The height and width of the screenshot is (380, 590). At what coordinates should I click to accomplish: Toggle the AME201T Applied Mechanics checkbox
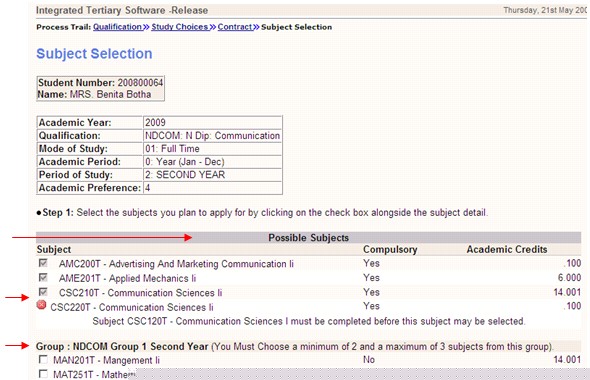point(43,278)
